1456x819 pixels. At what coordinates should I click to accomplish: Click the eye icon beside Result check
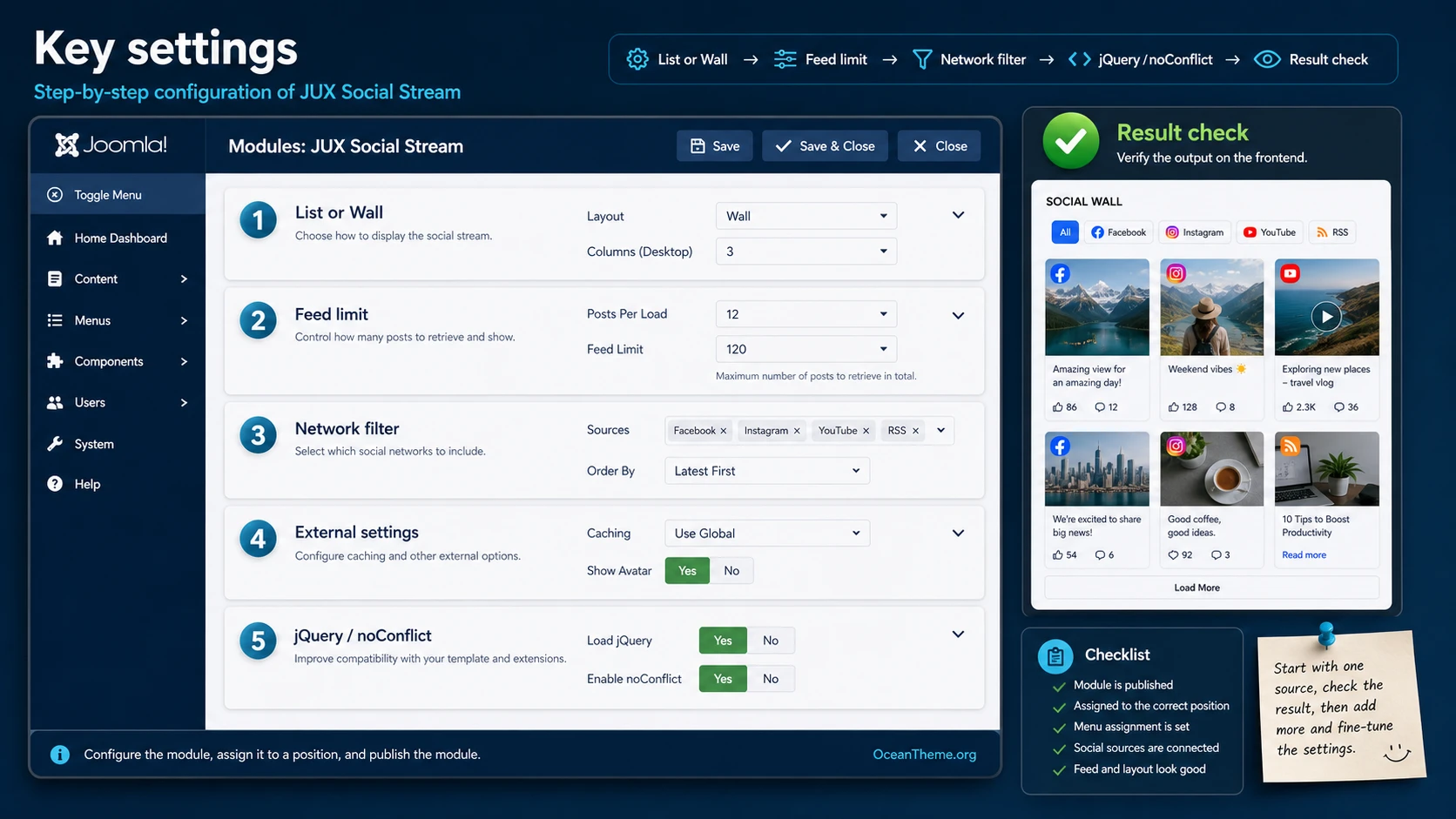(x=1267, y=59)
